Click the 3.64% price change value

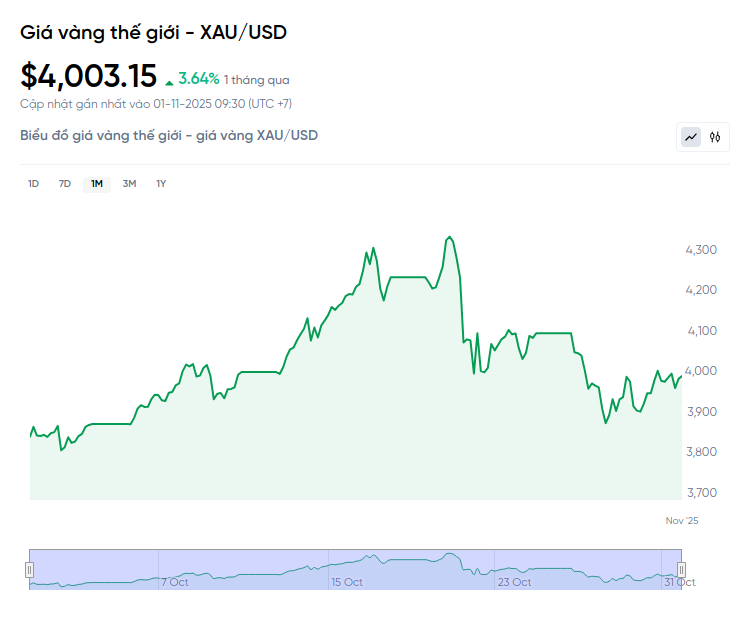[x=199, y=78]
